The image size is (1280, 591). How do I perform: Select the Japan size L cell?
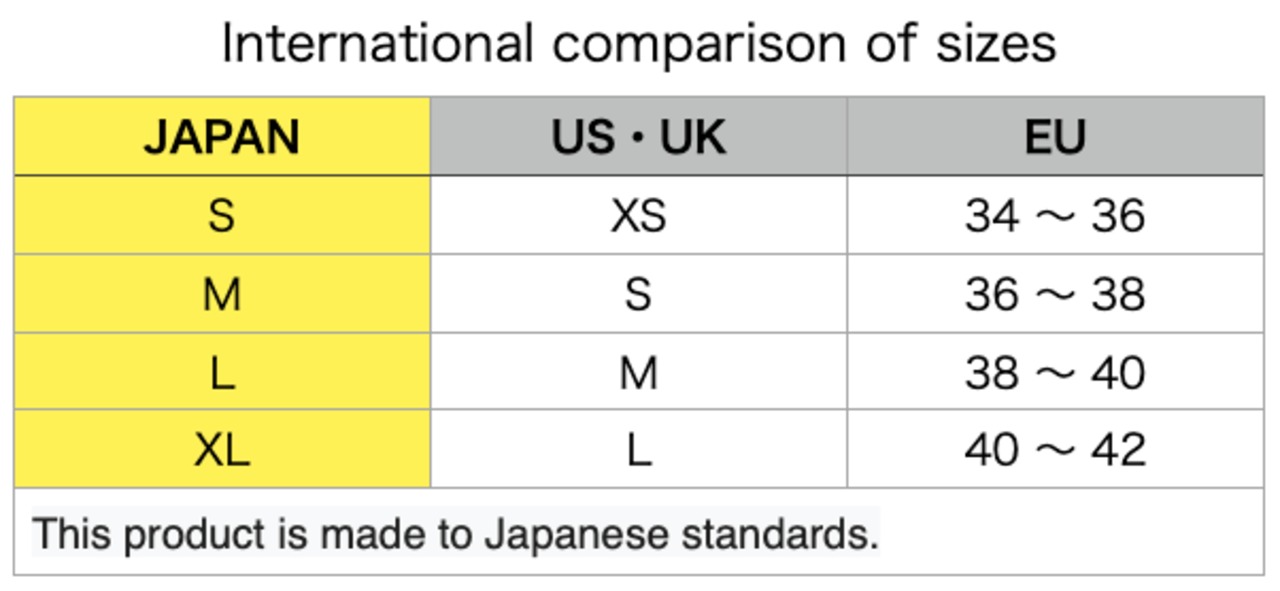click(222, 371)
